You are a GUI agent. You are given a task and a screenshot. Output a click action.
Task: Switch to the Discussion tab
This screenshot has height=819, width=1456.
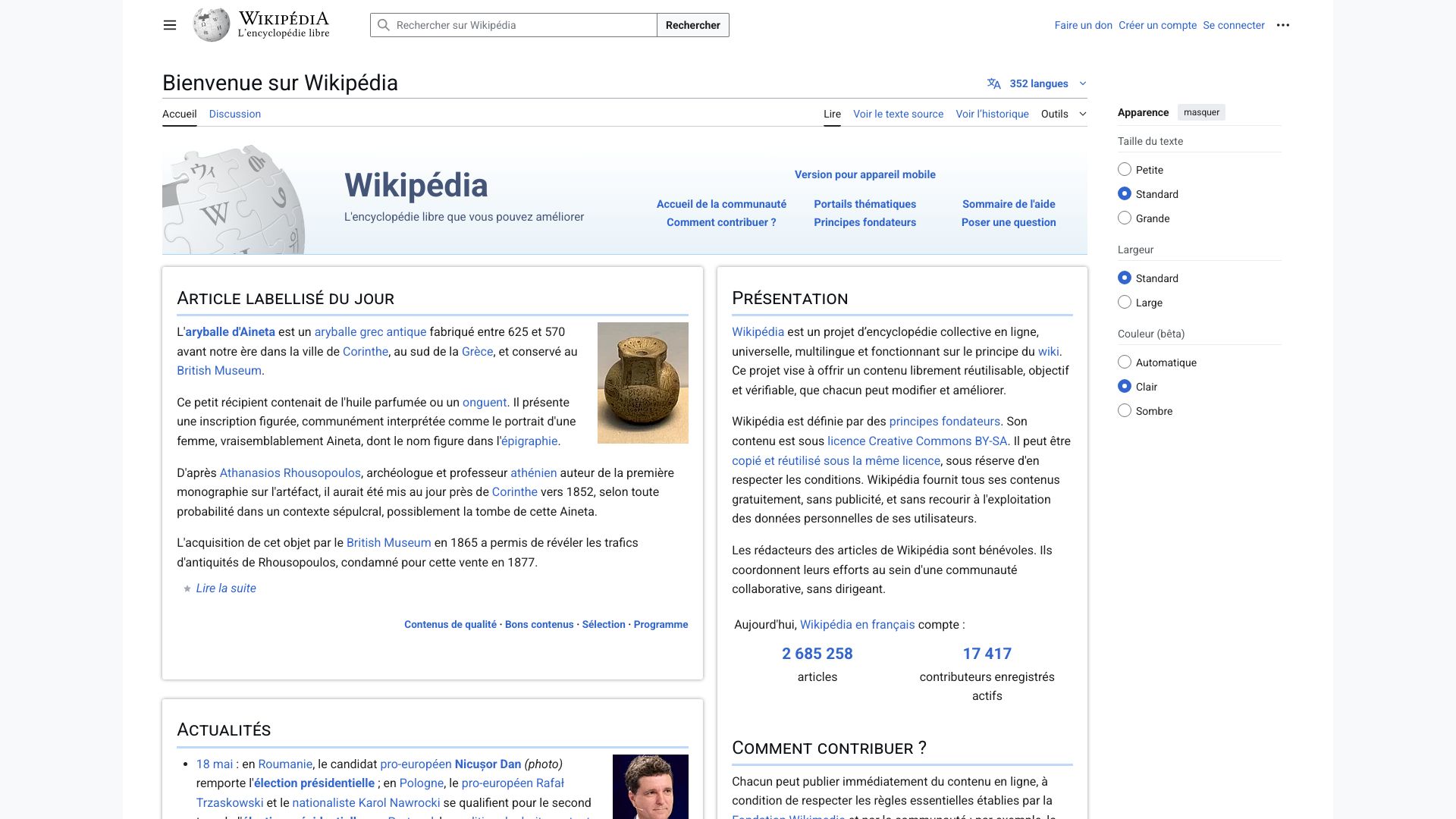click(x=234, y=114)
